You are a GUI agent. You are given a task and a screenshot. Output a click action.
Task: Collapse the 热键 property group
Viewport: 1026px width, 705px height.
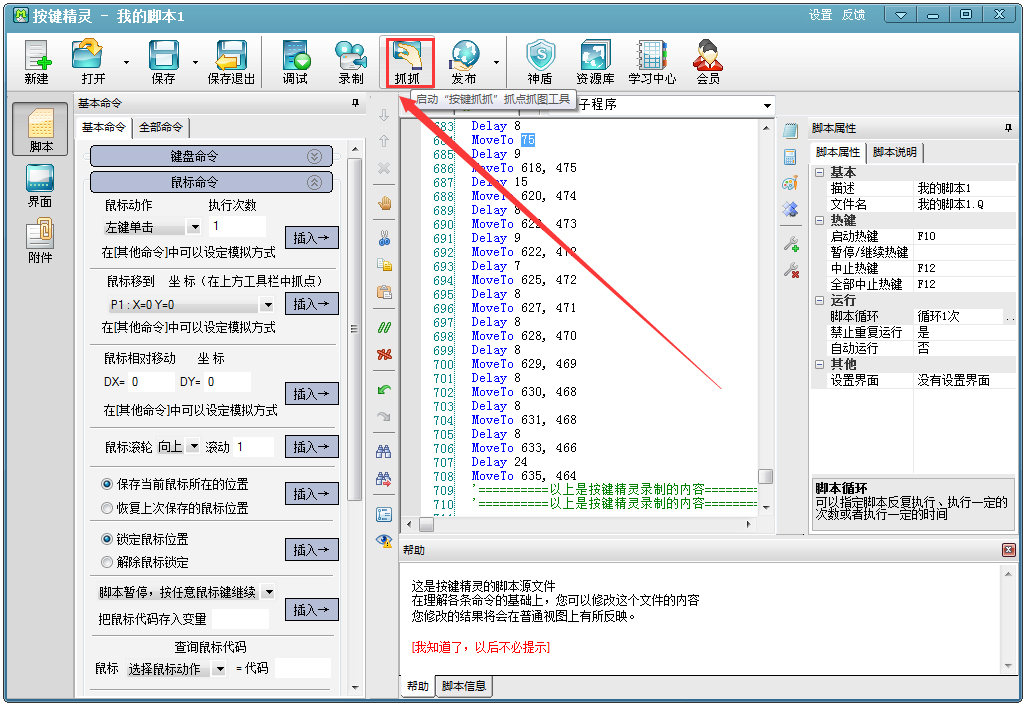point(819,221)
